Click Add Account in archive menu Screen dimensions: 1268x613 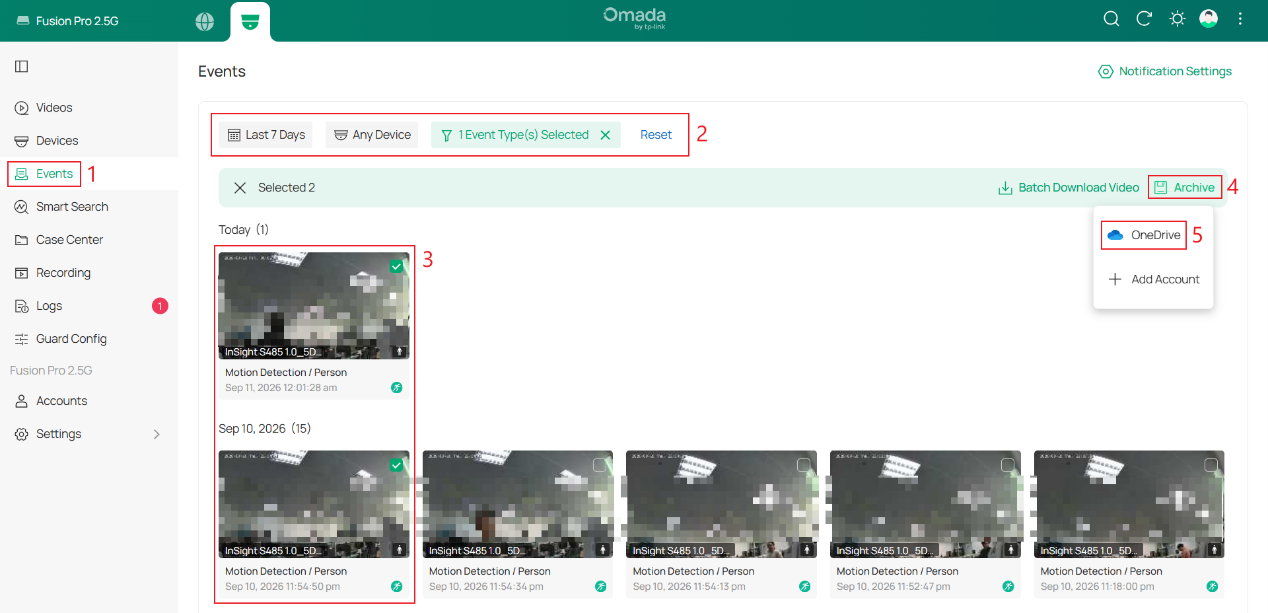pos(1153,279)
